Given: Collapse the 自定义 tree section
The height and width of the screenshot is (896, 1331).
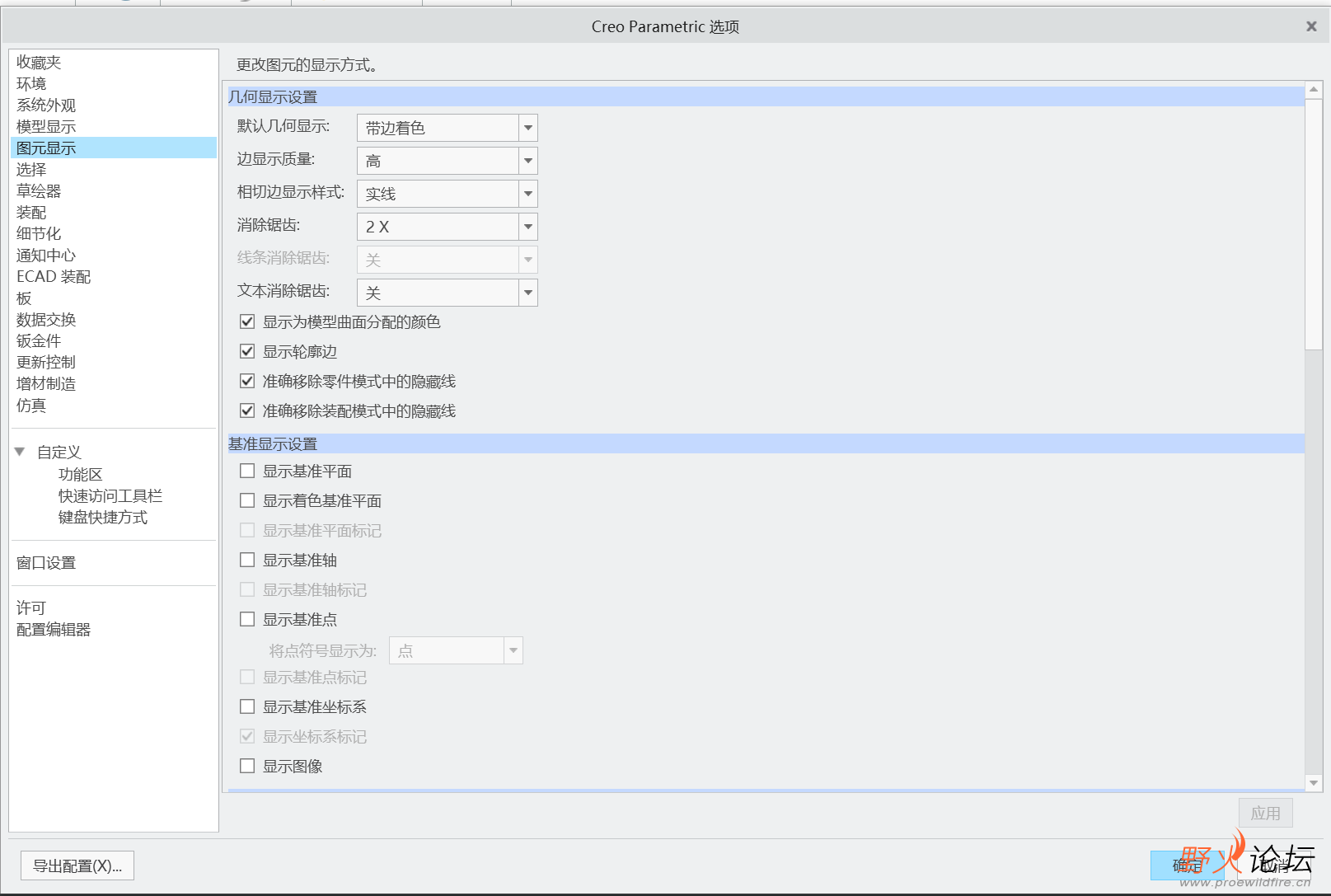Looking at the screenshot, I should point(20,452).
